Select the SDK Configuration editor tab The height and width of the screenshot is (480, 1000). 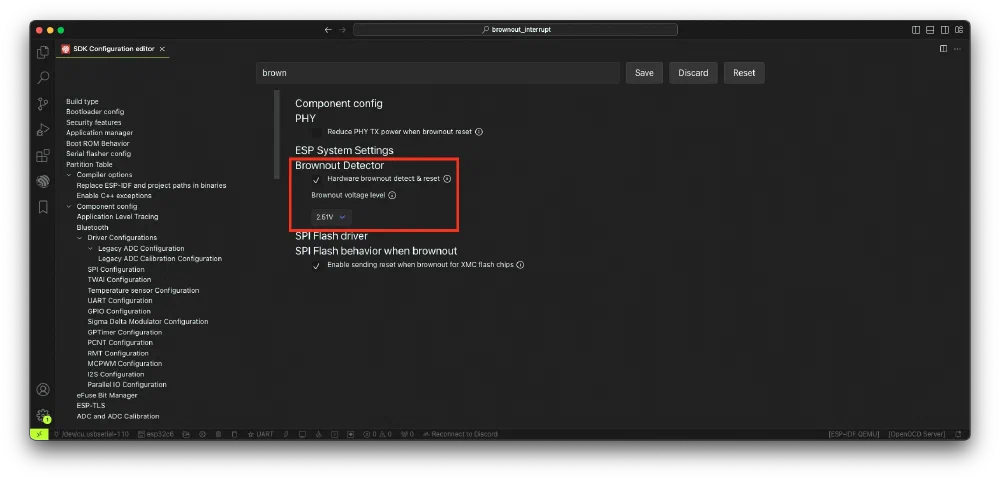point(113,48)
